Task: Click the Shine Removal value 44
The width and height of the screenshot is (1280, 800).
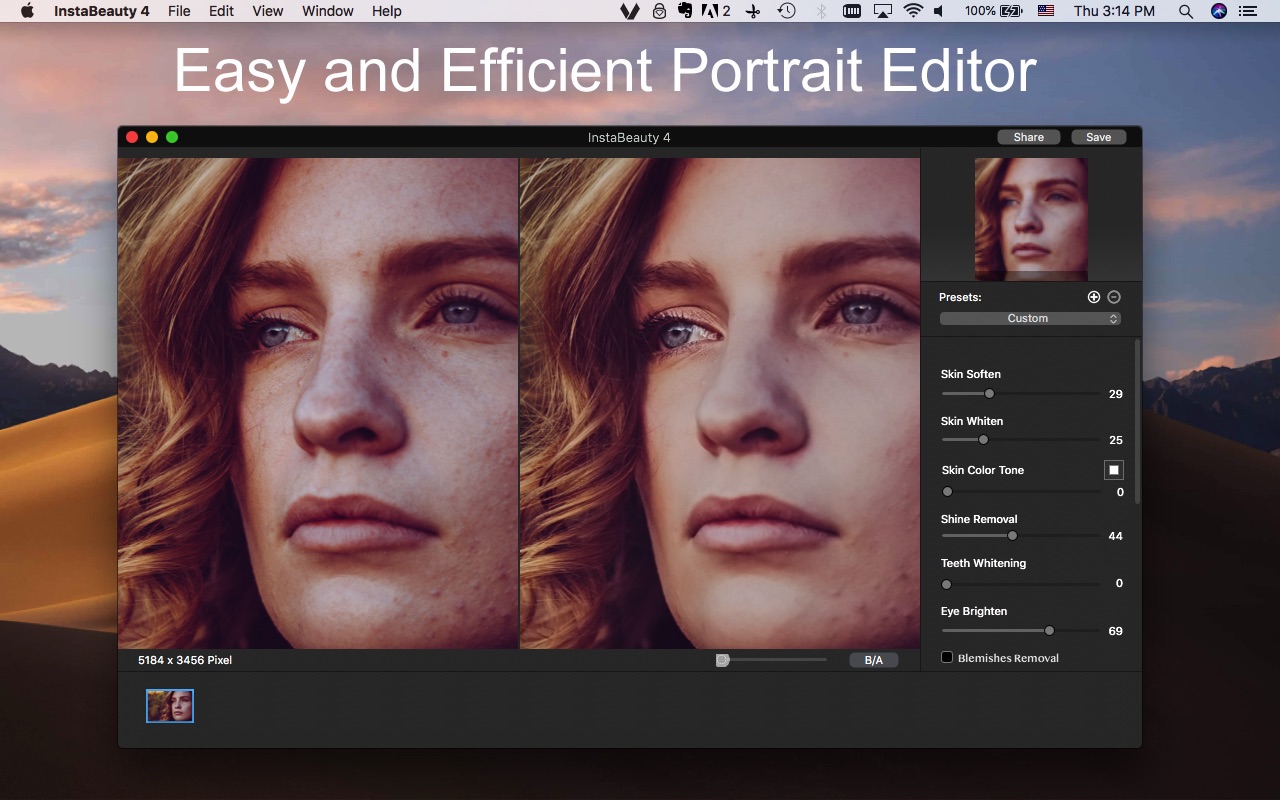Action: [1116, 536]
